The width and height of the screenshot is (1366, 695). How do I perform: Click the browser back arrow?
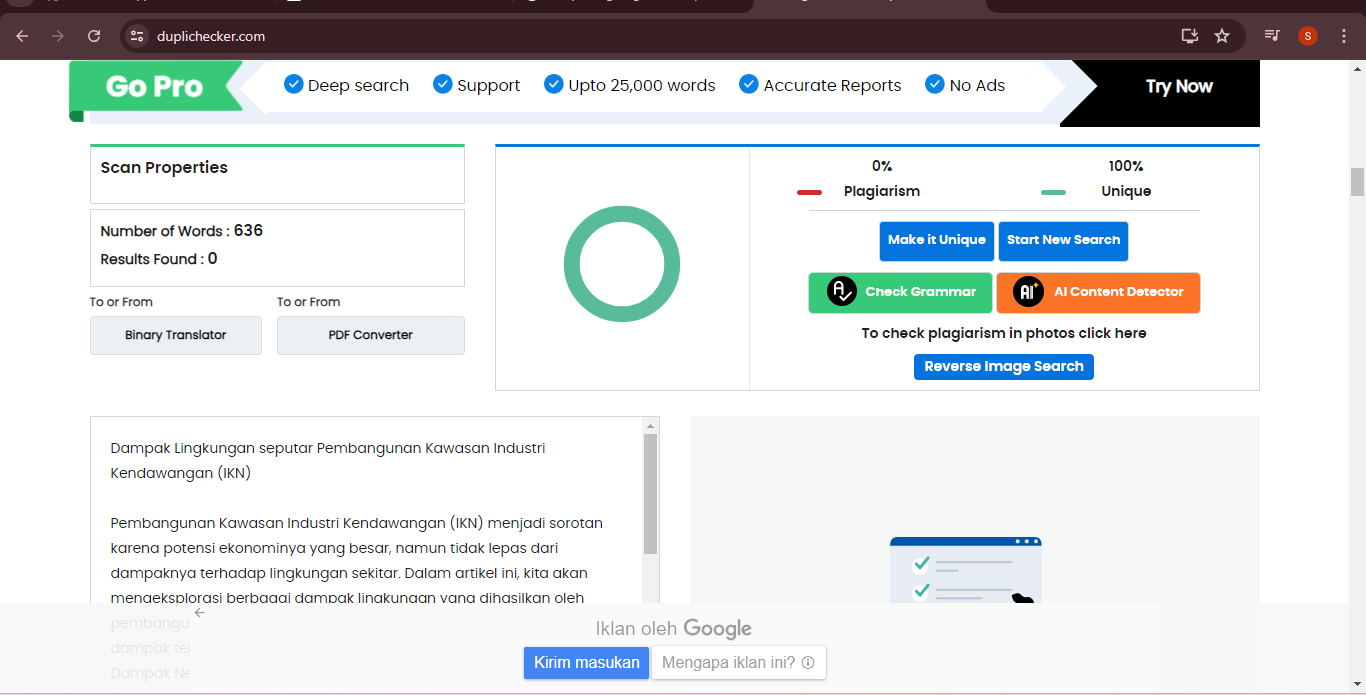click(22, 36)
